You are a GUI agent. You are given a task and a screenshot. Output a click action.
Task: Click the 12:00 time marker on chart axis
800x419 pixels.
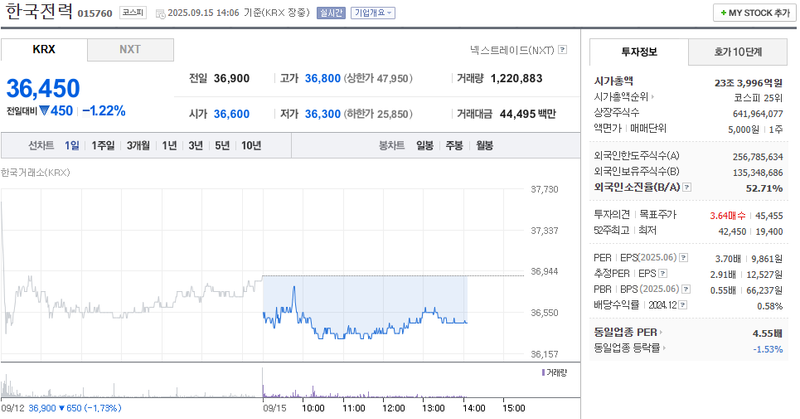pos(393,408)
